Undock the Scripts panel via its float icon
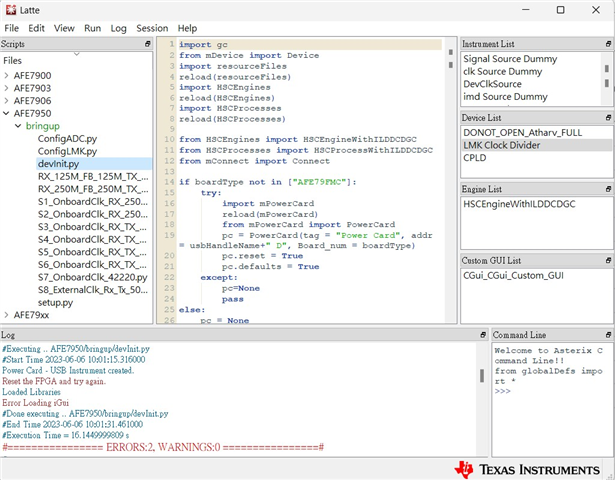The width and height of the screenshot is (615, 480). coord(148,44)
